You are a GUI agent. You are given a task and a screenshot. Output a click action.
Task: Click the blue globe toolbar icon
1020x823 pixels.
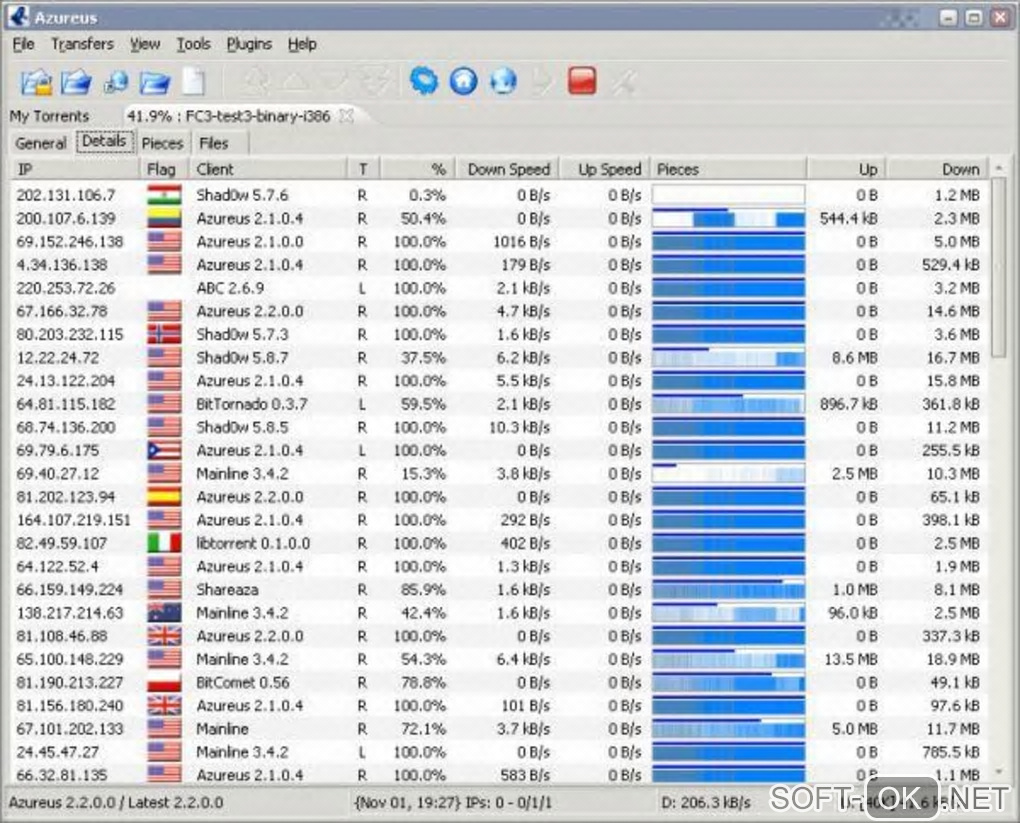point(503,82)
